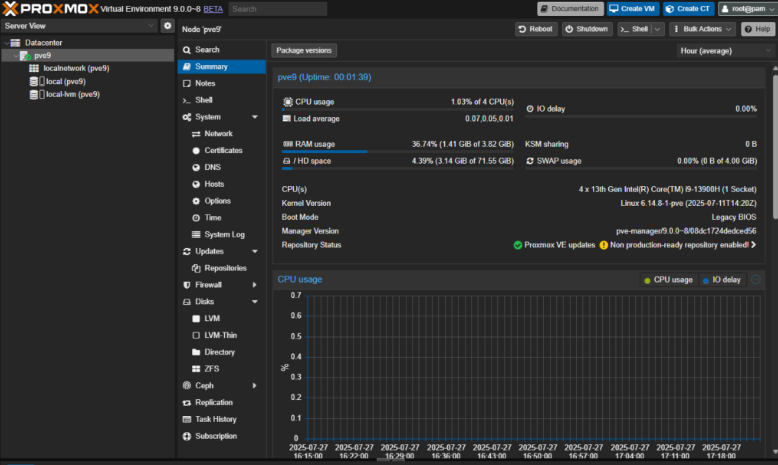Open the Shell dropdown arrow in the toolbar

click(x=657, y=29)
